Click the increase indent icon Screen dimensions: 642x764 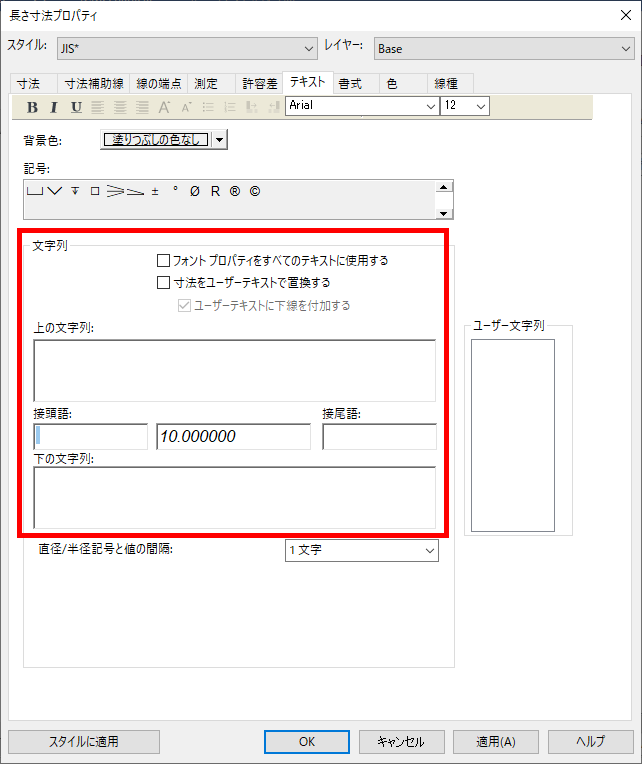click(252, 107)
